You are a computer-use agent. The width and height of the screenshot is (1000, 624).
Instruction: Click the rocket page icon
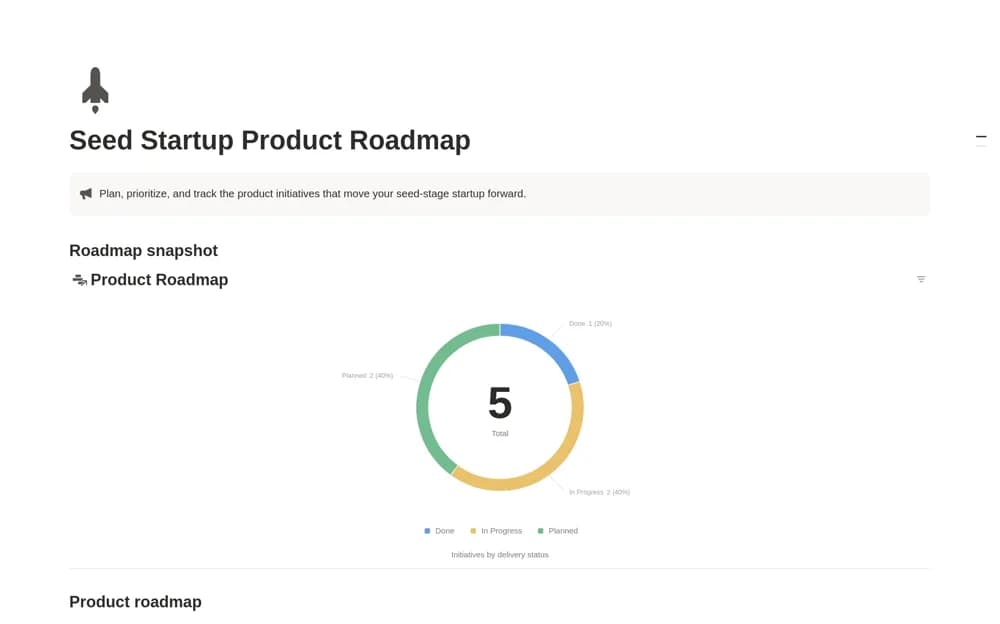point(95,90)
